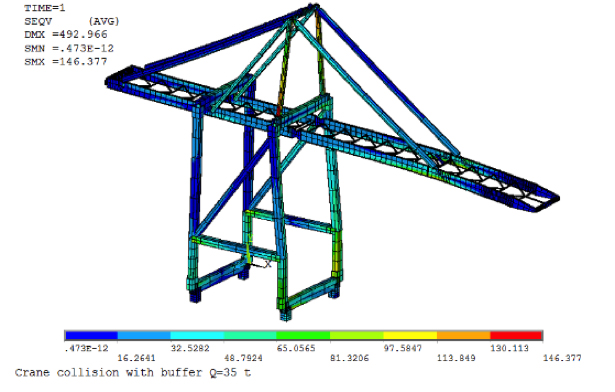Click the pure green legend color segment
This screenshot has width=615, height=392.
303,335
